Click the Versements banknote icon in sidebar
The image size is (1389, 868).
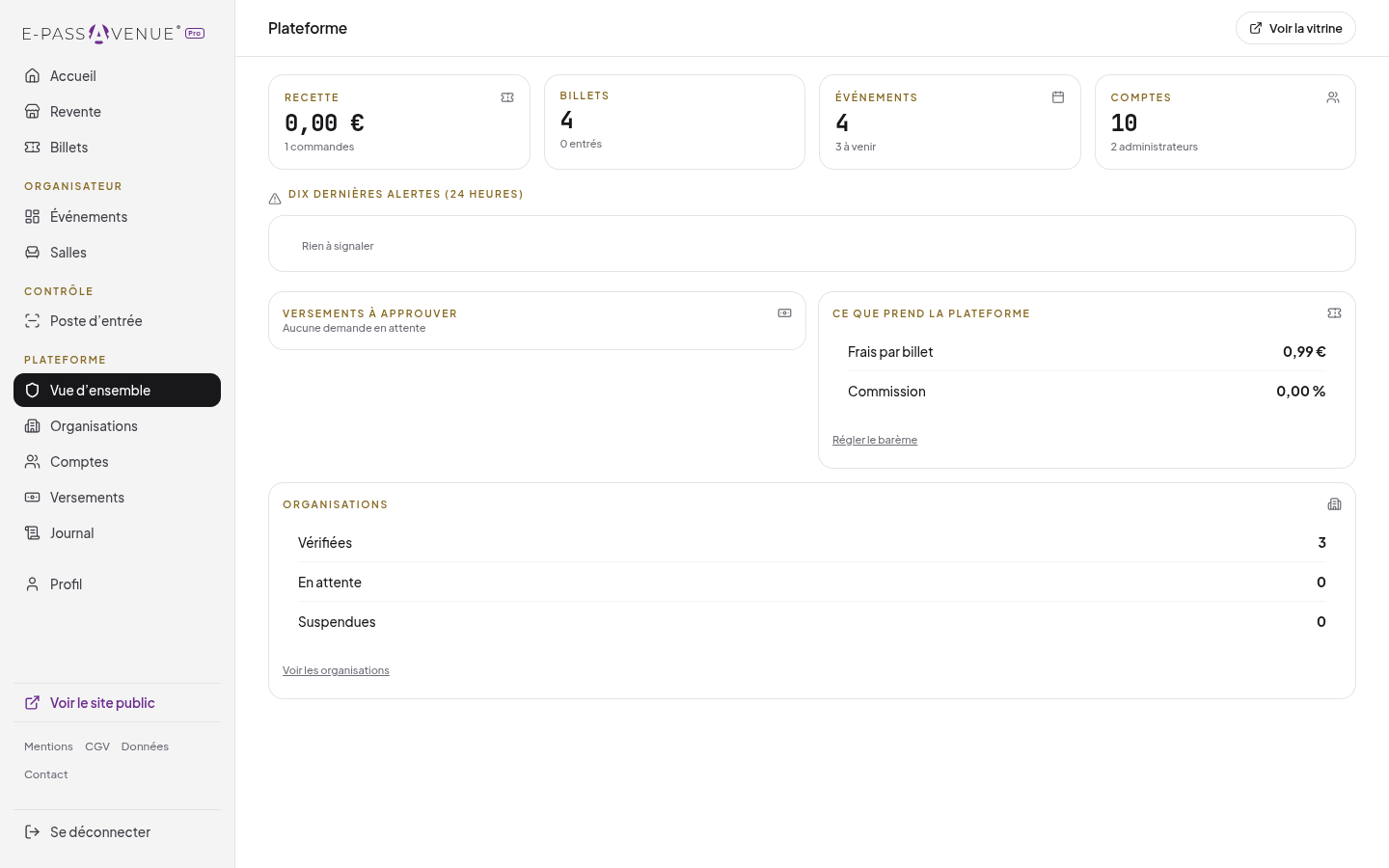pyautogui.click(x=33, y=498)
